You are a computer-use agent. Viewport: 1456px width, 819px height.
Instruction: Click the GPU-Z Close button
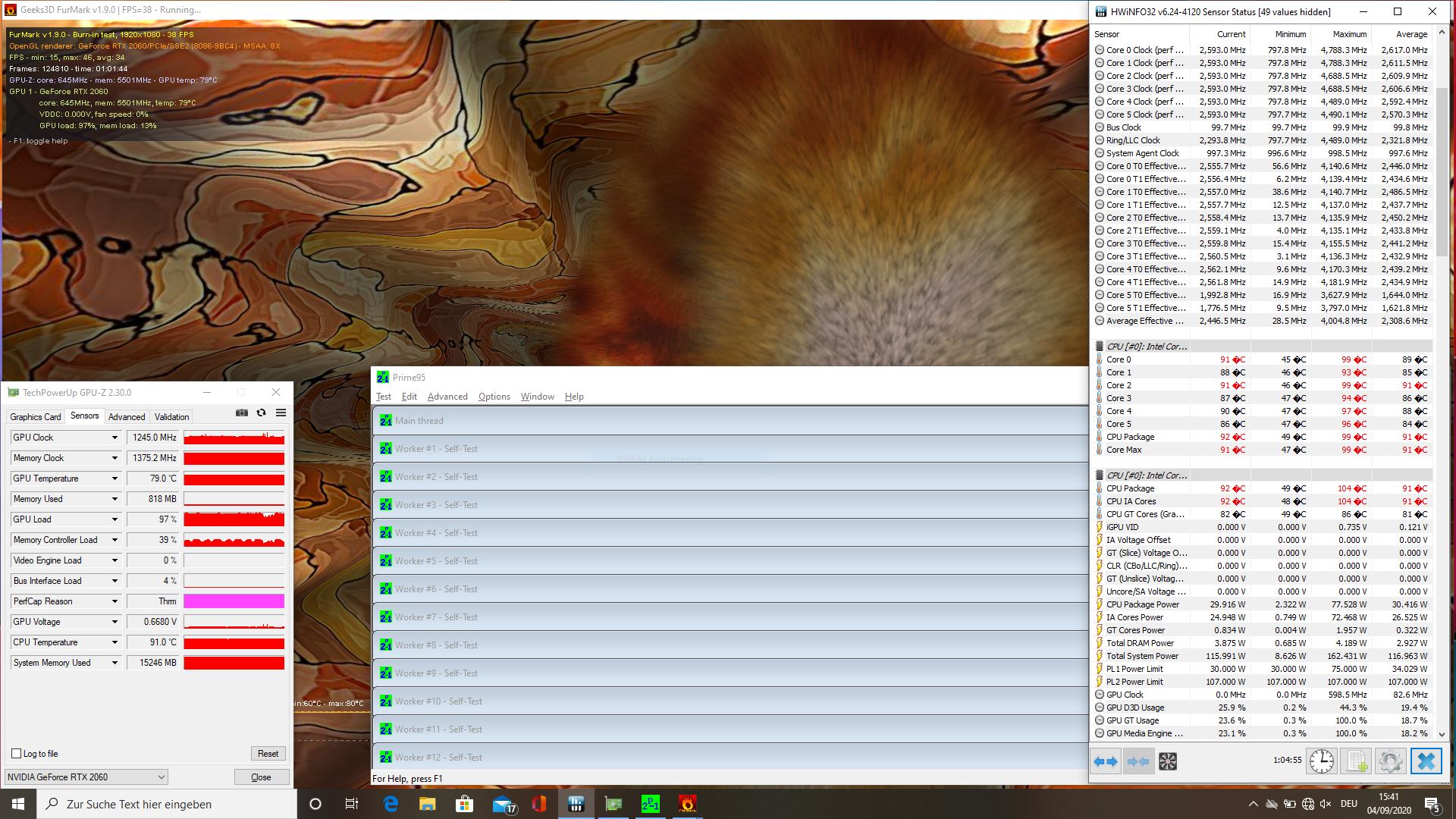pyautogui.click(x=261, y=777)
